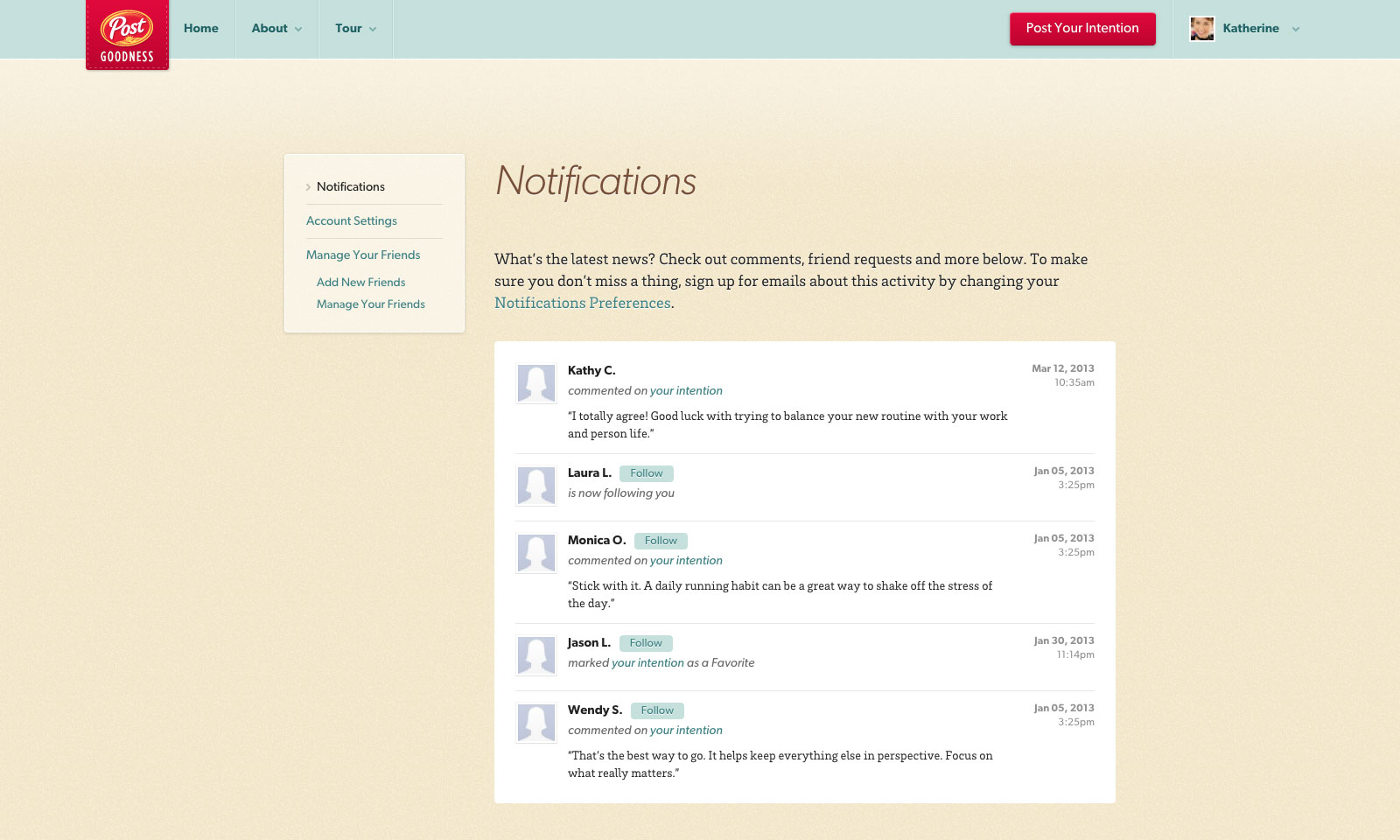
Task: Open the About menu item
Action: click(x=269, y=28)
